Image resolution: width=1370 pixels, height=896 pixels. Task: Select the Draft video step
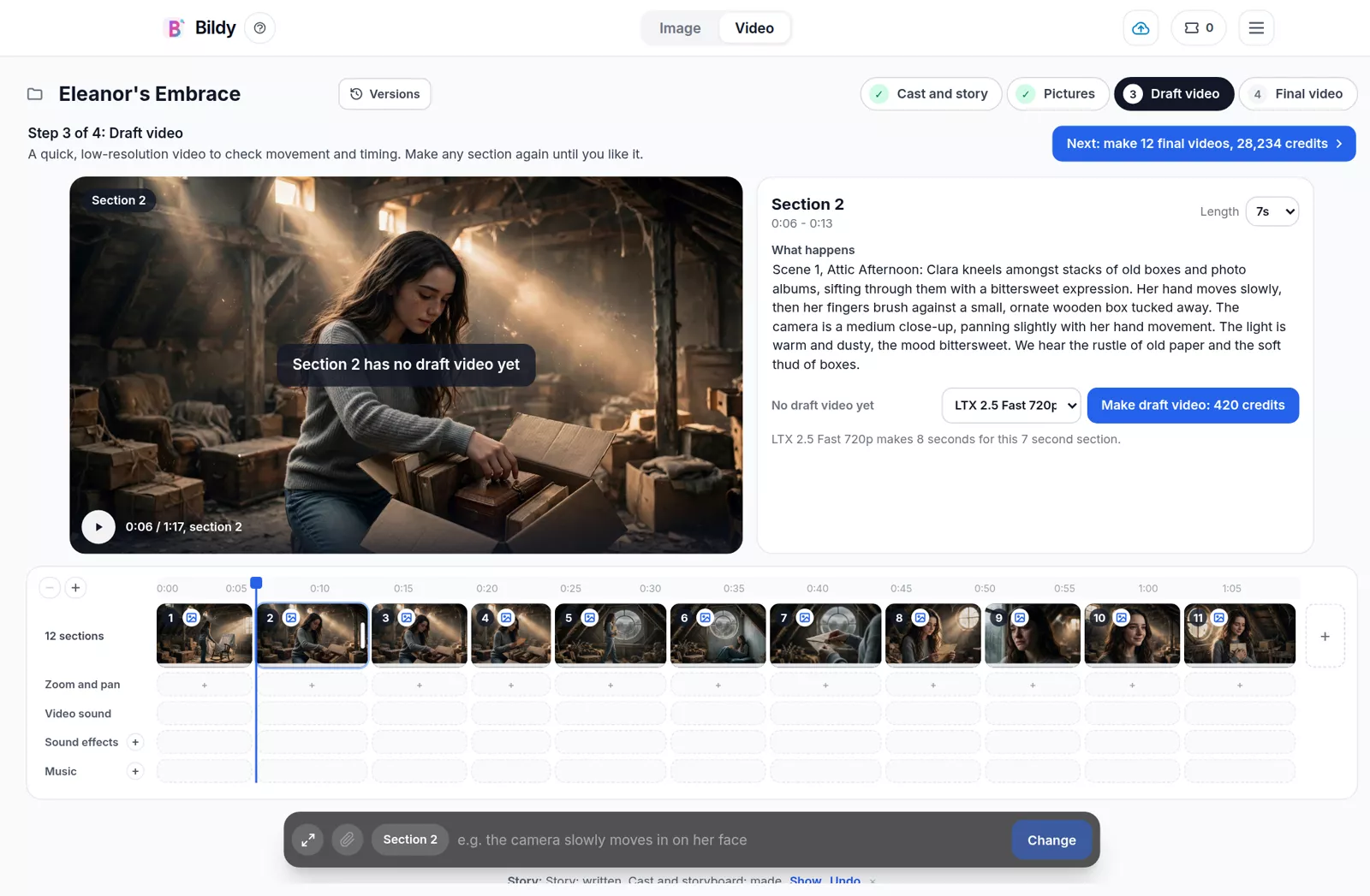point(1174,94)
